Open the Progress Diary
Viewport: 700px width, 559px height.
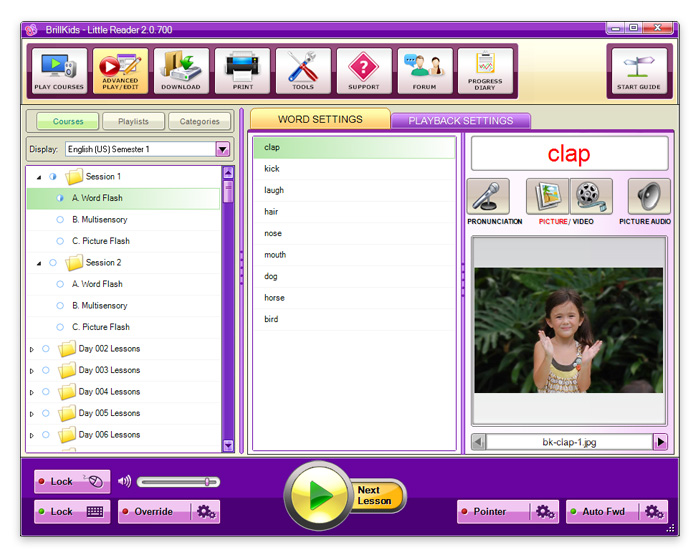[485, 71]
